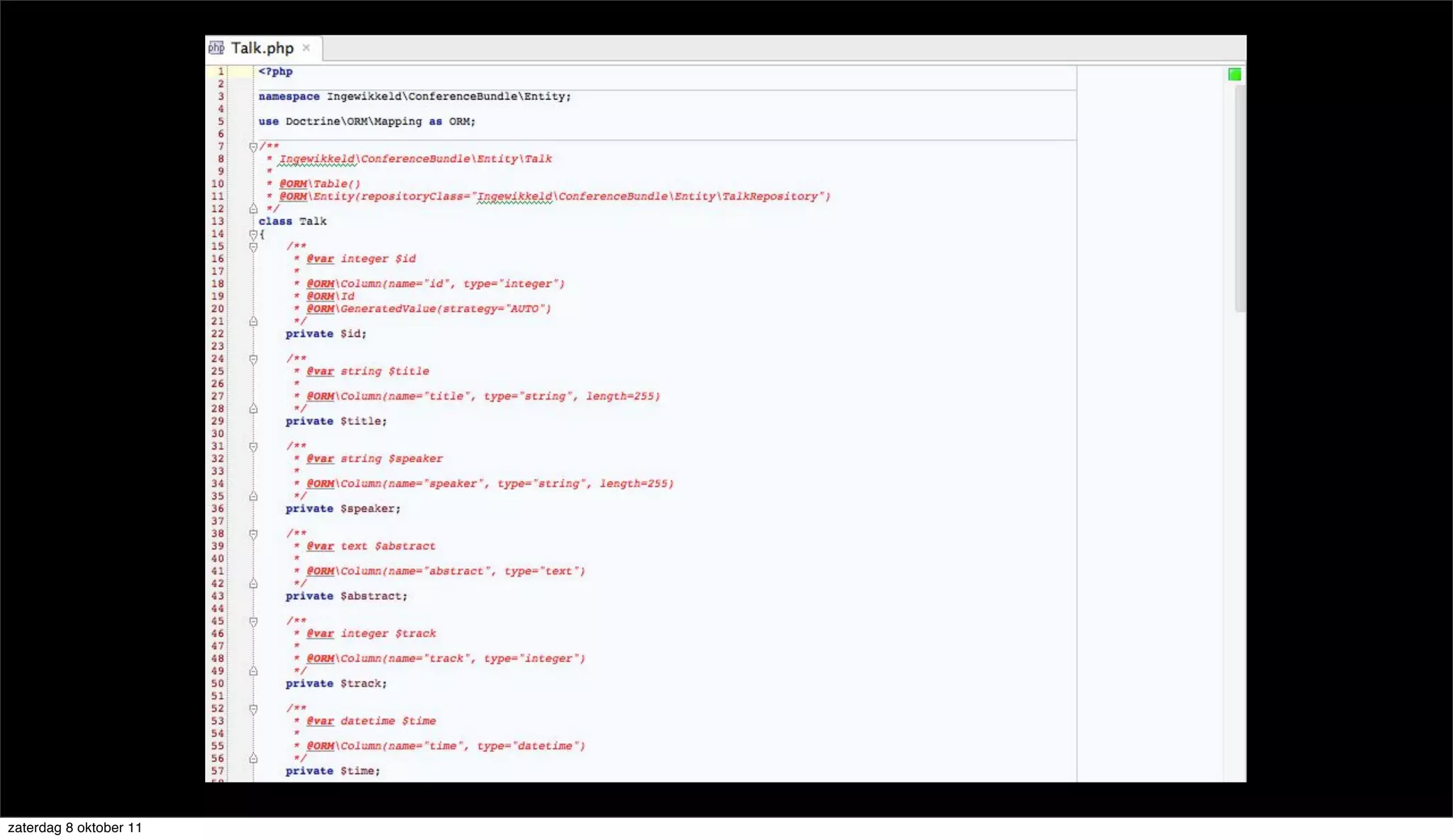Click fold end marker at line 12
This screenshot has width=1453, height=840.
[253, 209]
